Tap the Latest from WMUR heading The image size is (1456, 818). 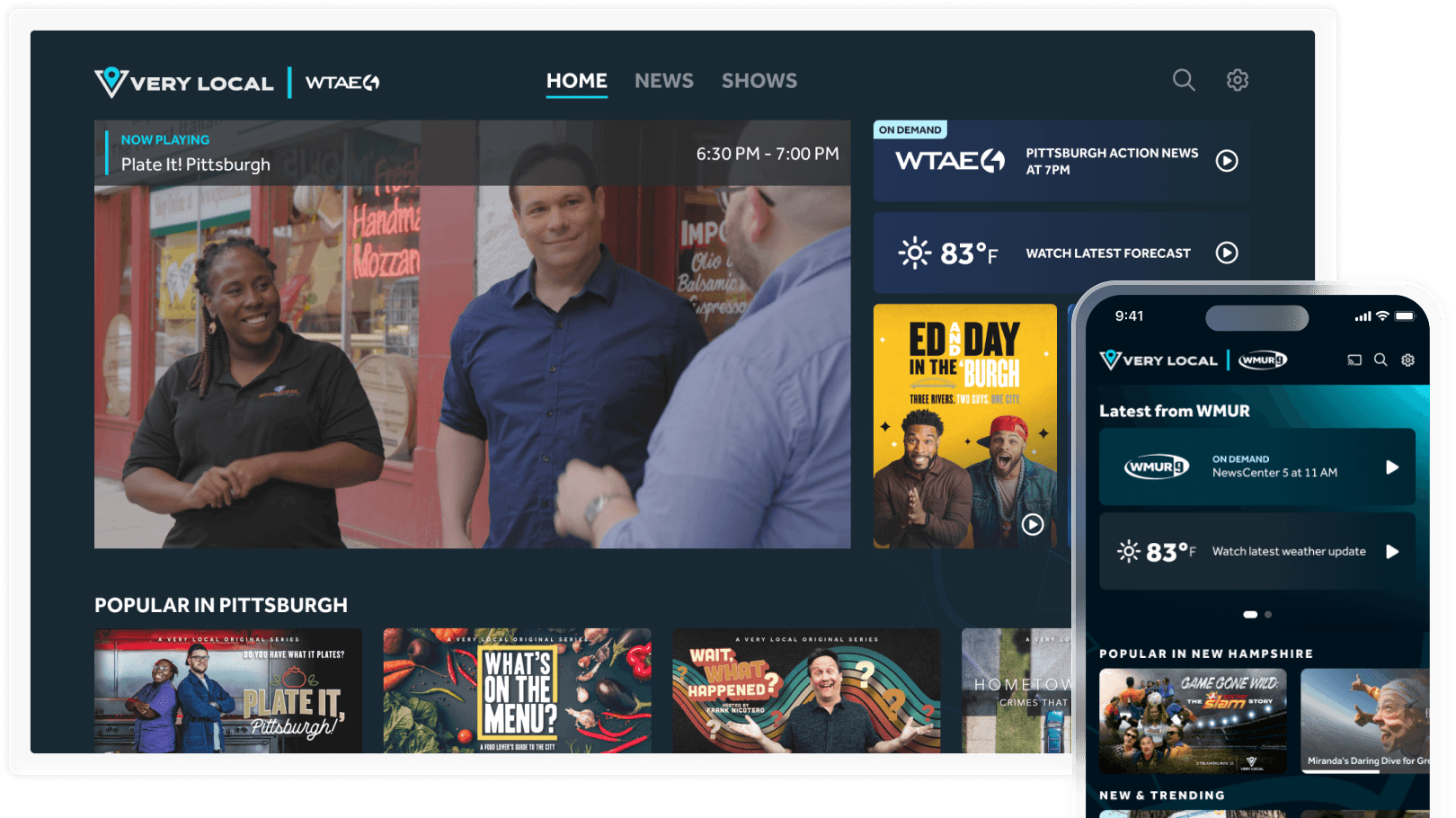click(x=1175, y=411)
